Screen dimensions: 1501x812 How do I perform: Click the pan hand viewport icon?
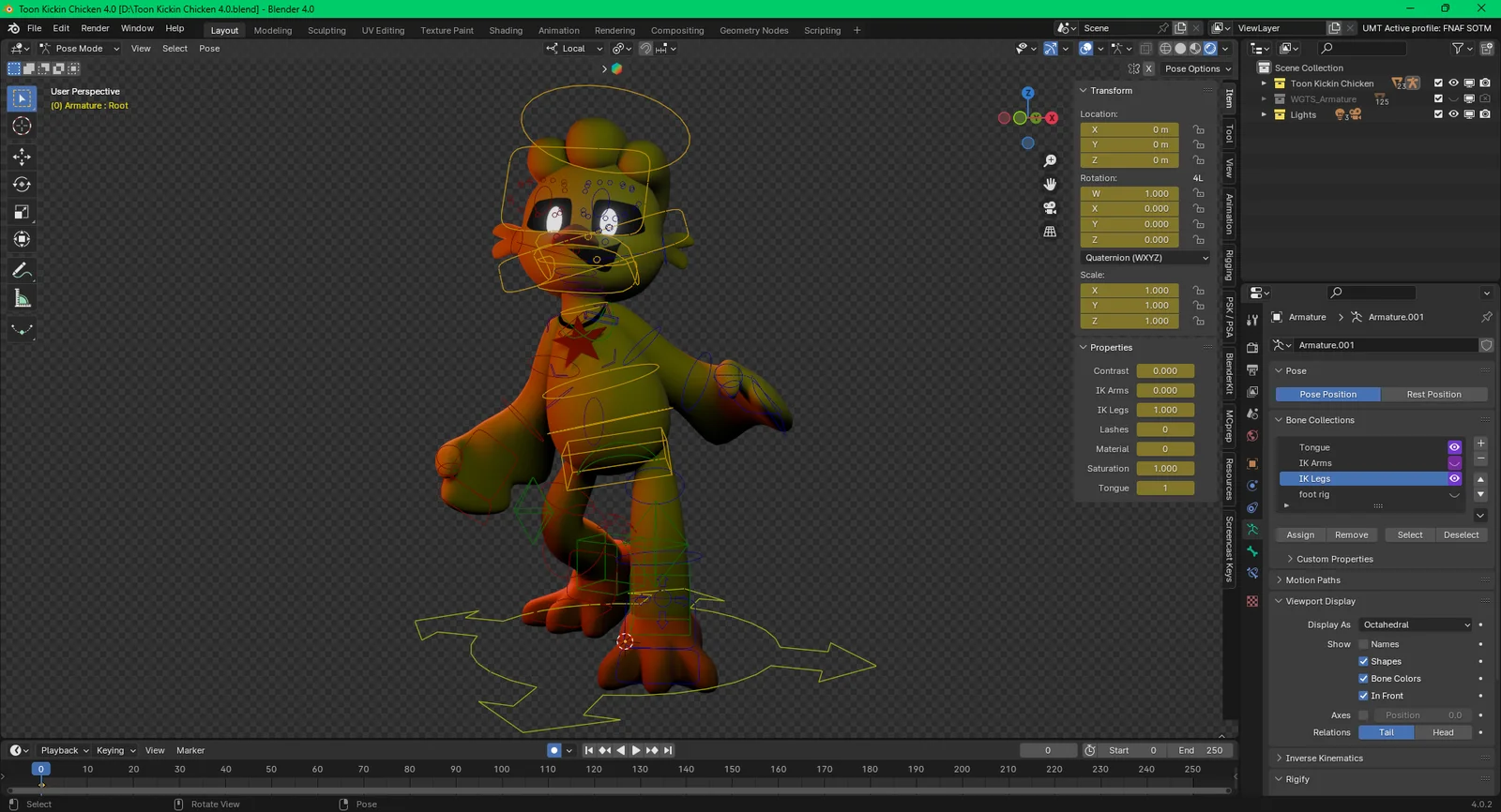[1050, 184]
